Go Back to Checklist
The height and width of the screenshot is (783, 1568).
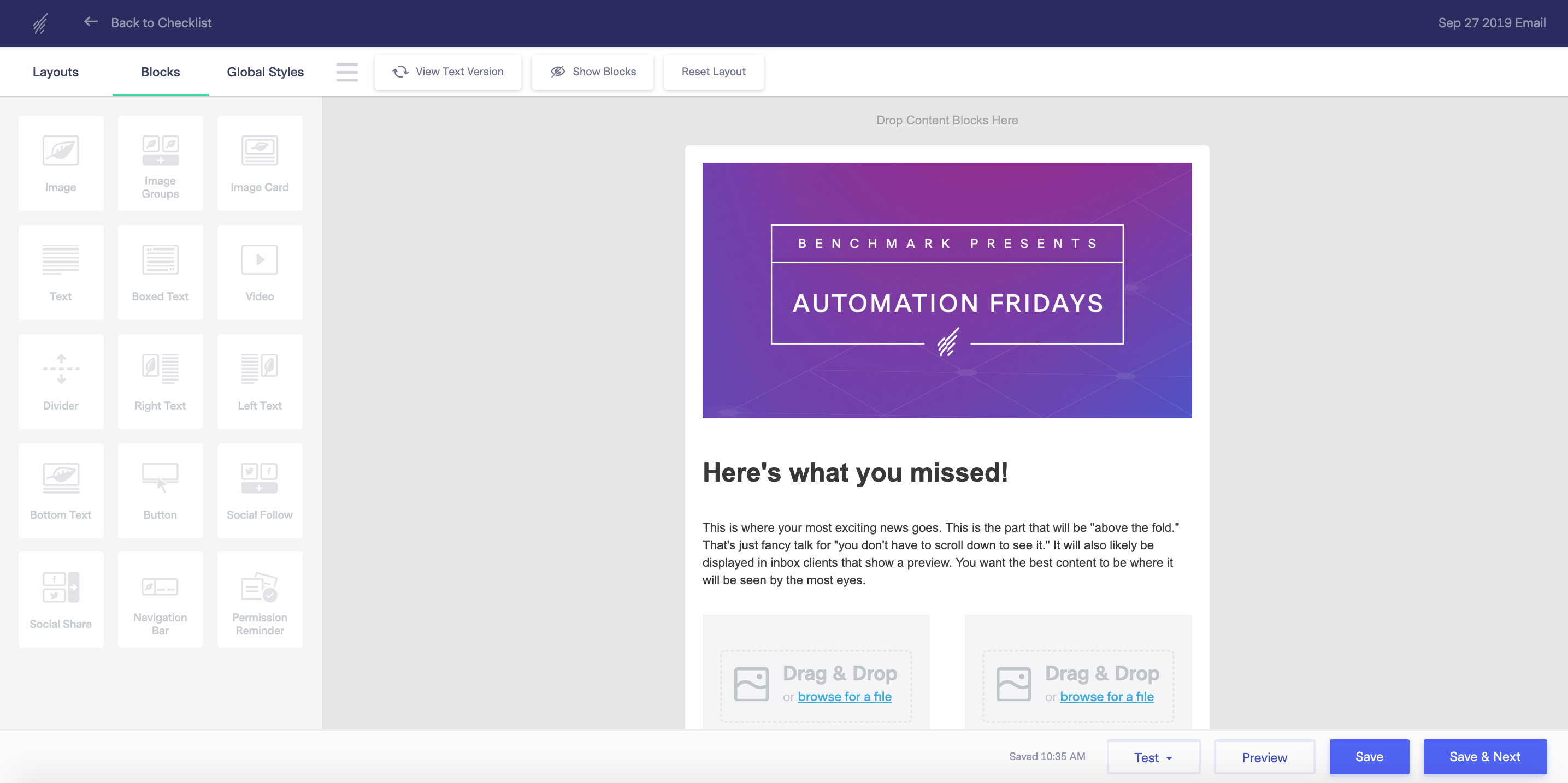click(x=161, y=22)
